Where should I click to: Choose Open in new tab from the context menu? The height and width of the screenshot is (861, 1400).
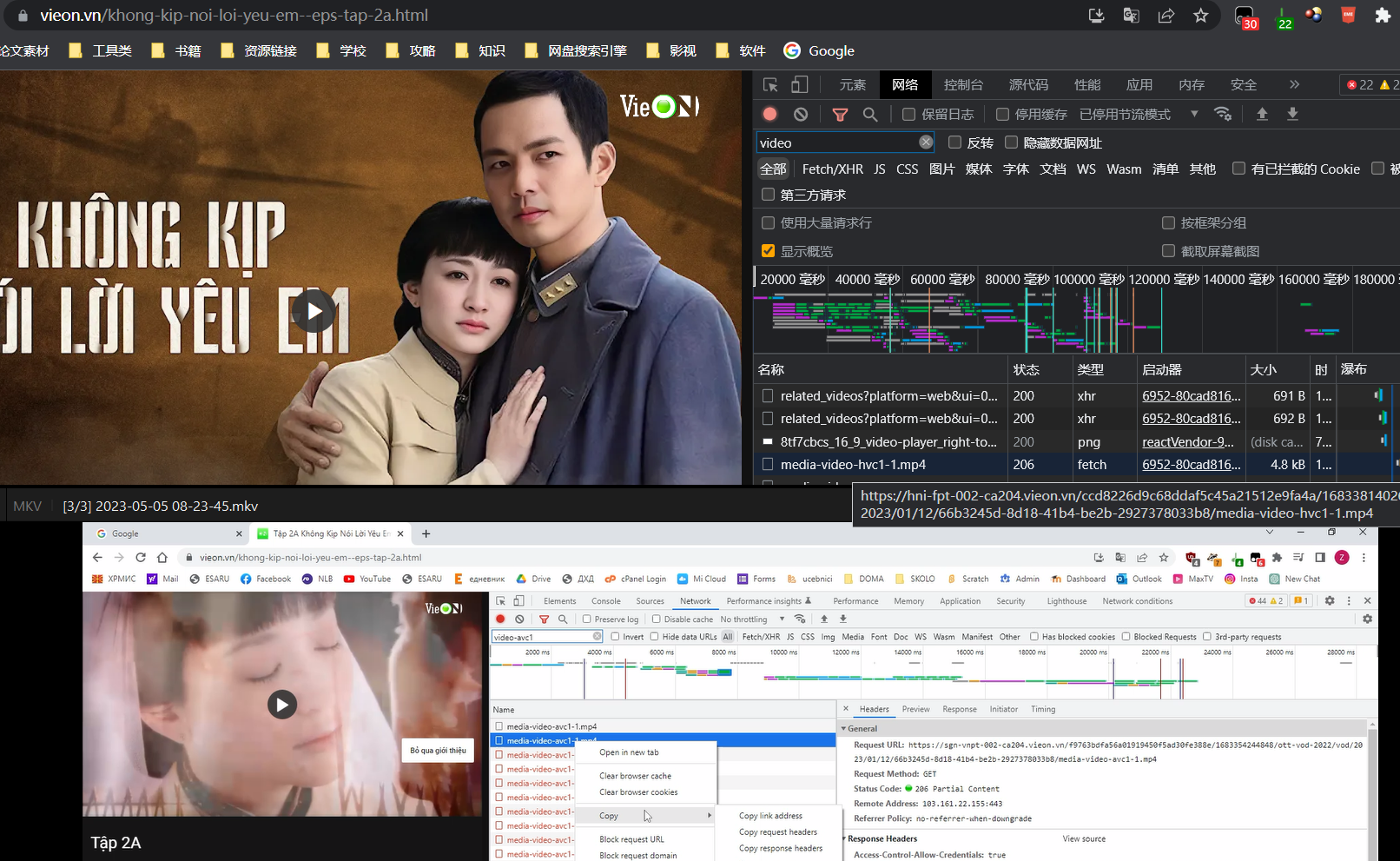point(629,752)
